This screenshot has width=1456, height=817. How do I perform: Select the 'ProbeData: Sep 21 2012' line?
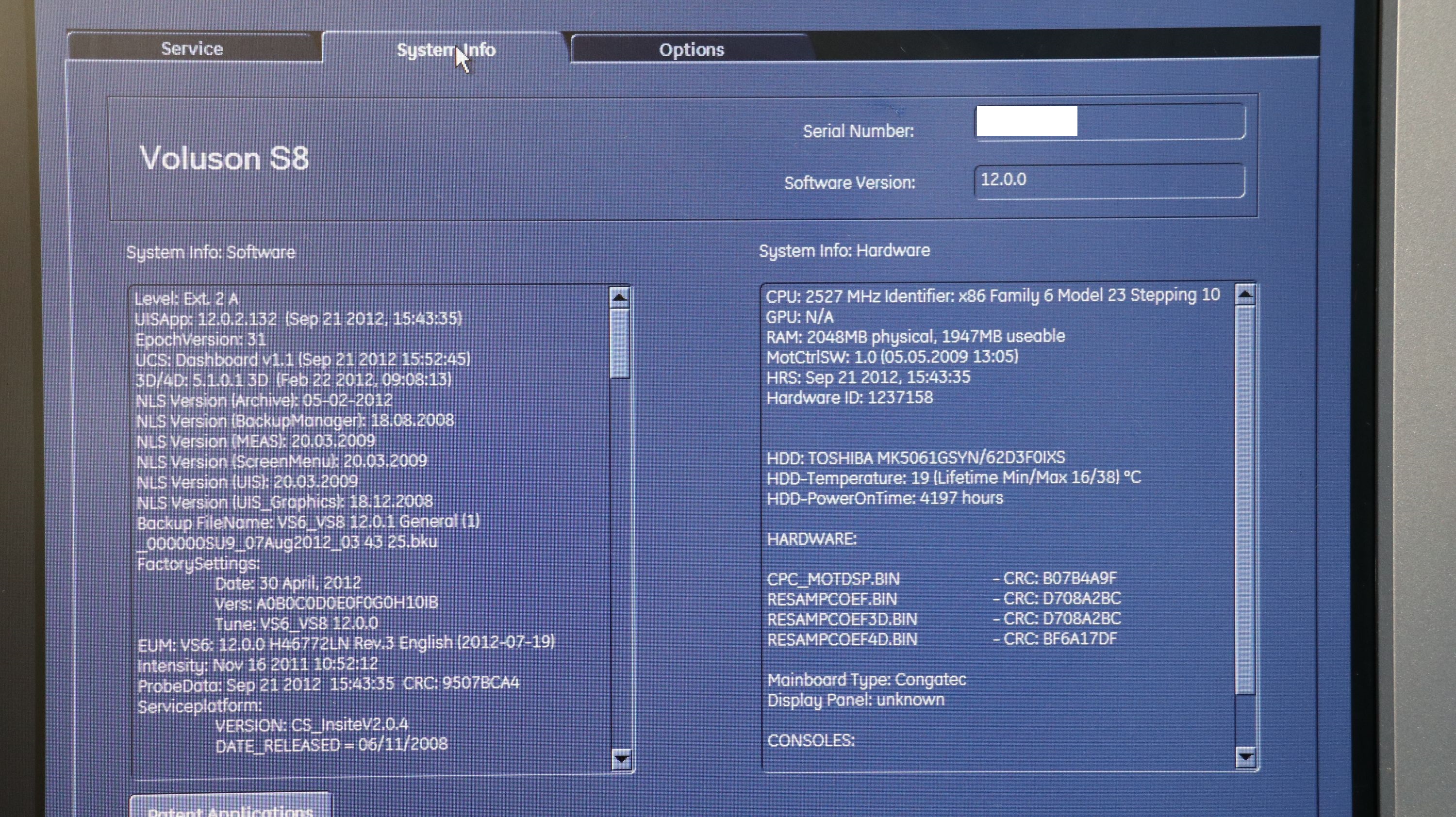(329, 684)
